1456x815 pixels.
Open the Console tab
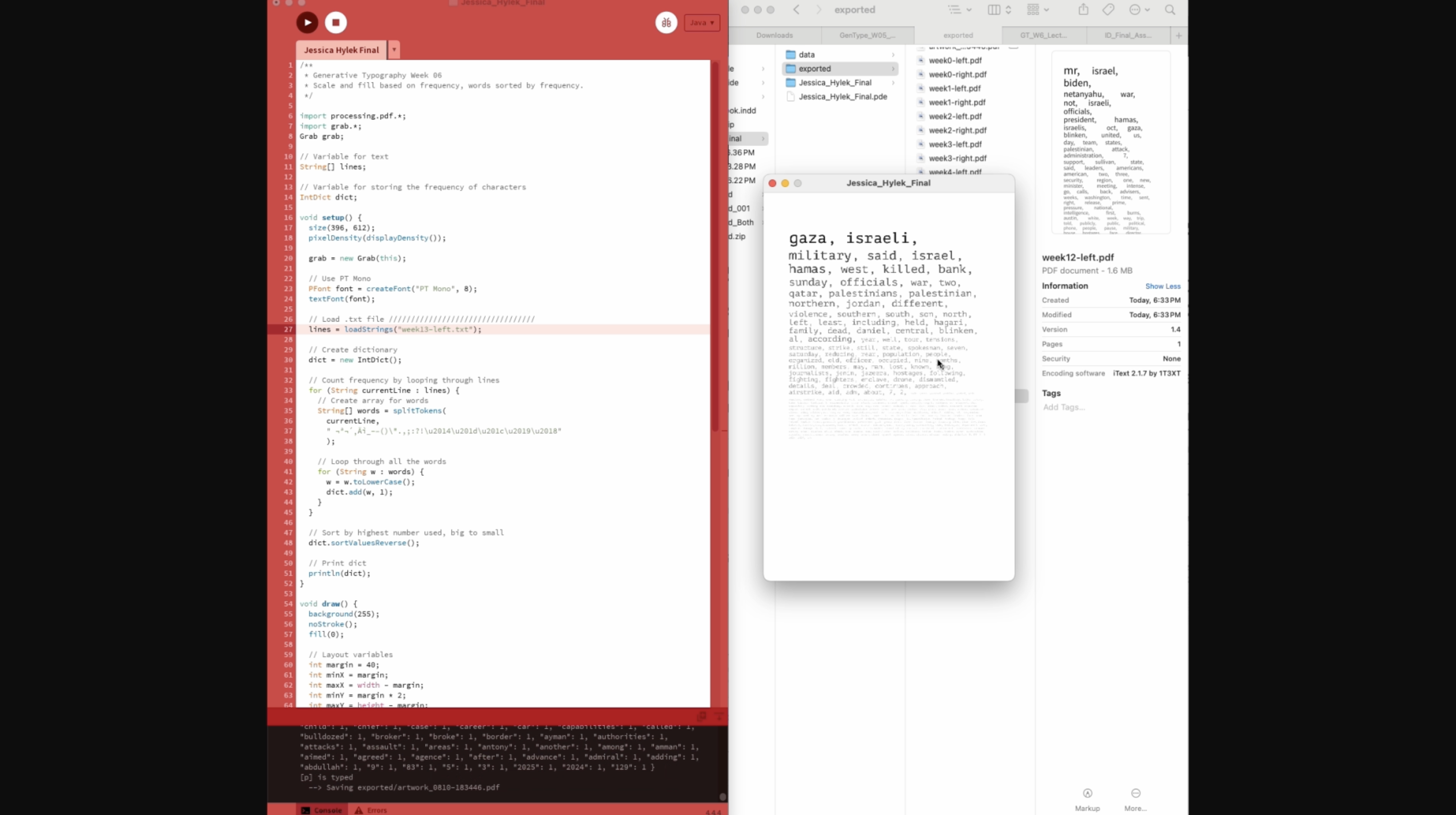tap(322, 810)
